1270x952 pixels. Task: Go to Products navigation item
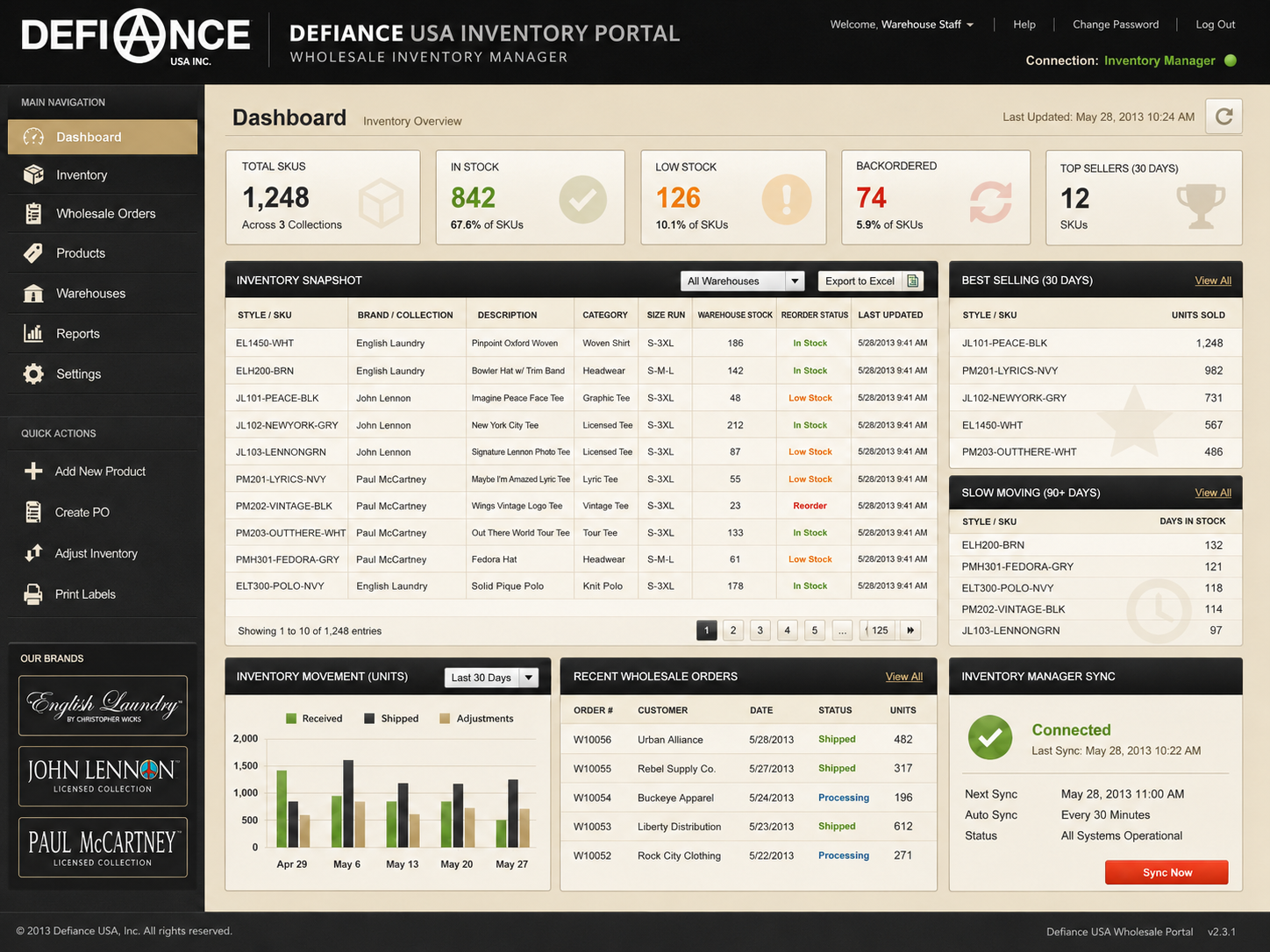[x=103, y=253]
